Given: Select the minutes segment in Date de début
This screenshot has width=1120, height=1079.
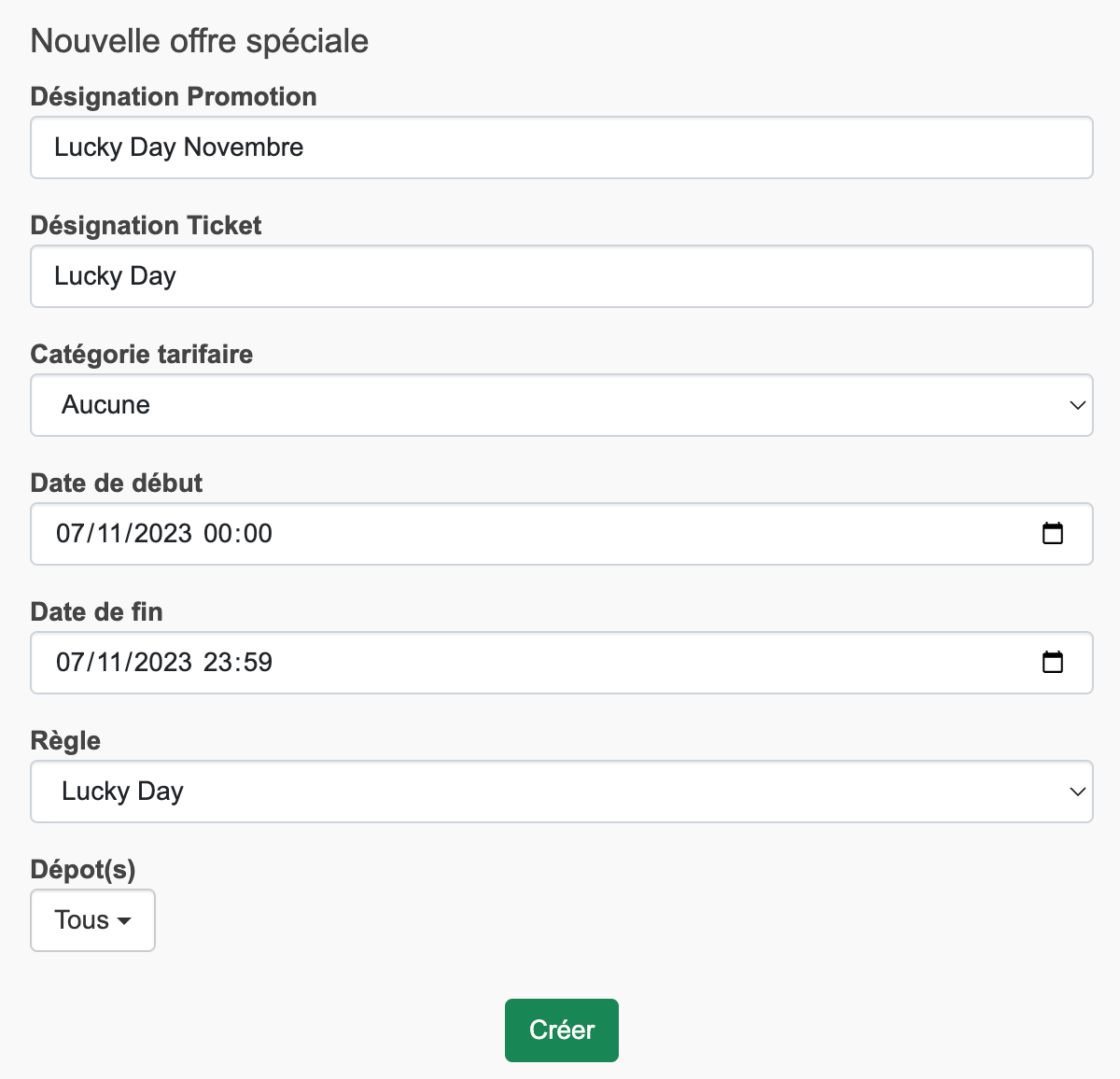Looking at the screenshot, I should pyautogui.click(x=257, y=534).
